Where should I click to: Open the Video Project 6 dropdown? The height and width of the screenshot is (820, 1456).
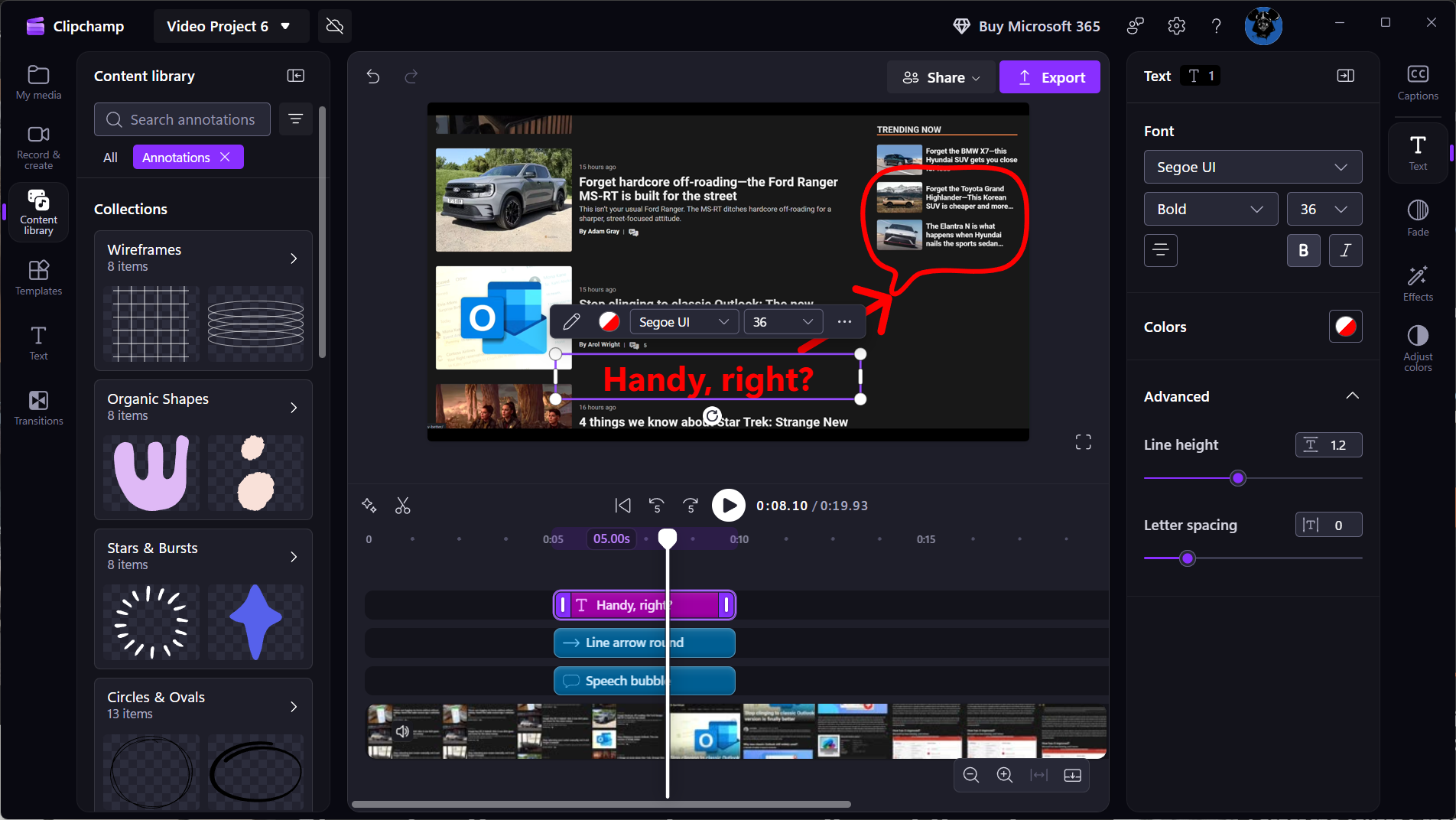tap(231, 26)
